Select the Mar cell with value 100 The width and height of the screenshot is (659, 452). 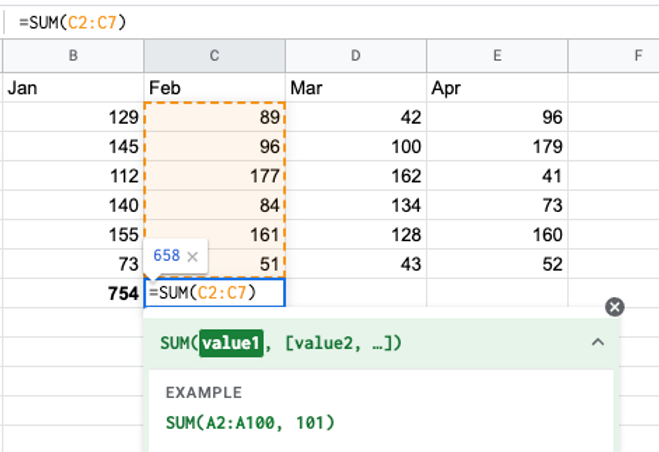[356, 146]
